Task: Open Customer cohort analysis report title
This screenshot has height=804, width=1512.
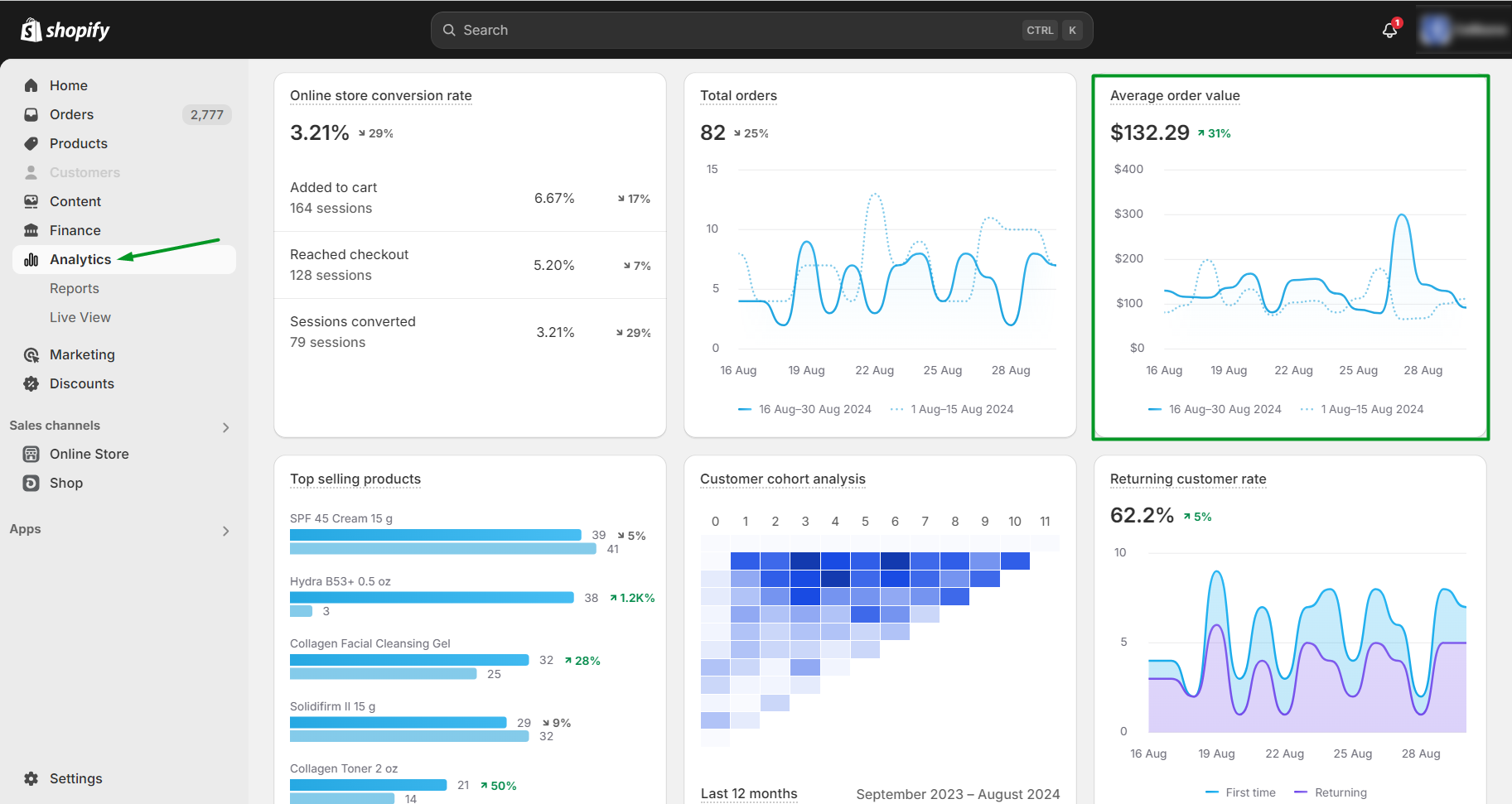Action: [783, 479]
